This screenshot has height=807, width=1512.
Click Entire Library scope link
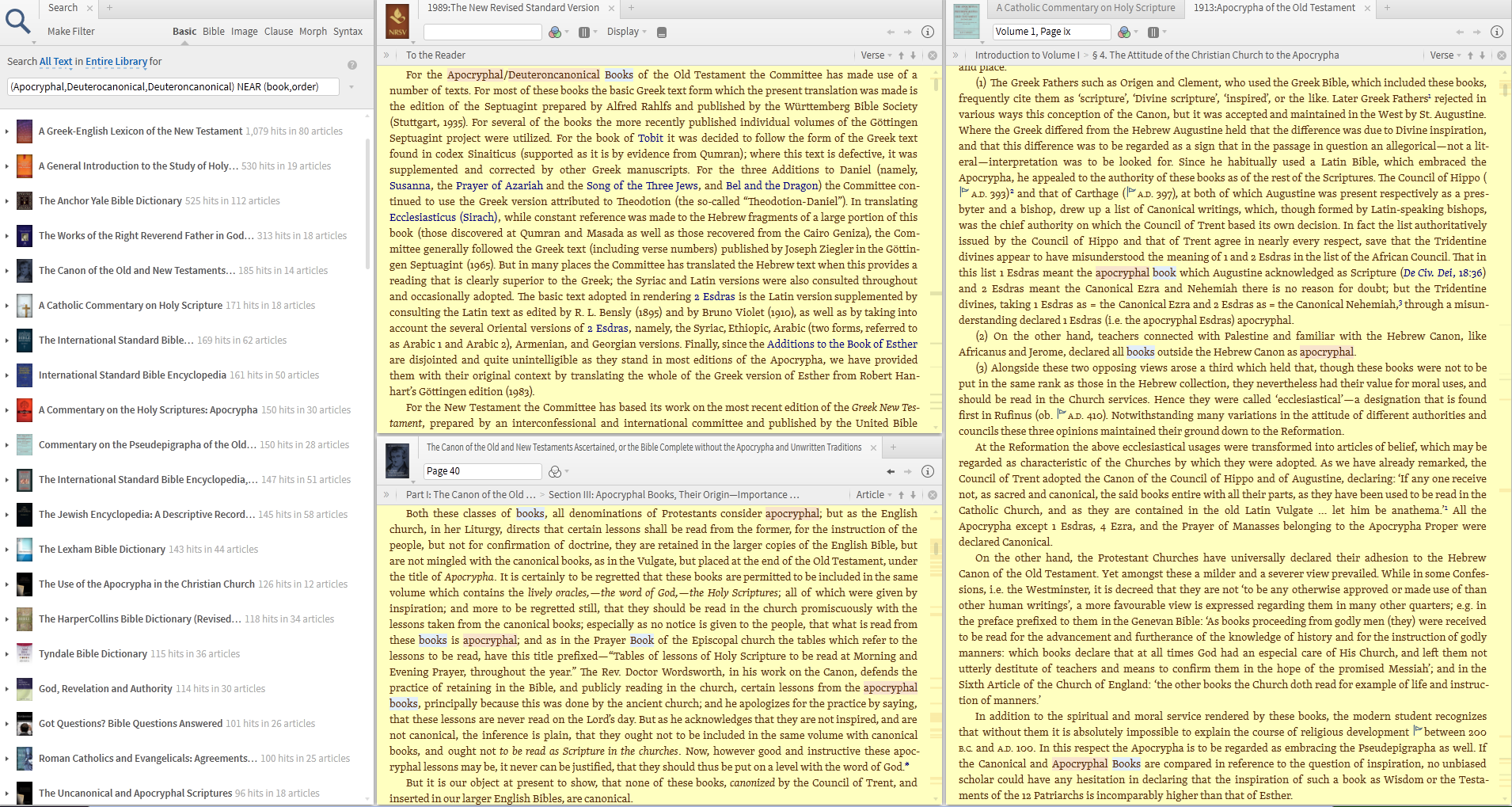(116, 61)
